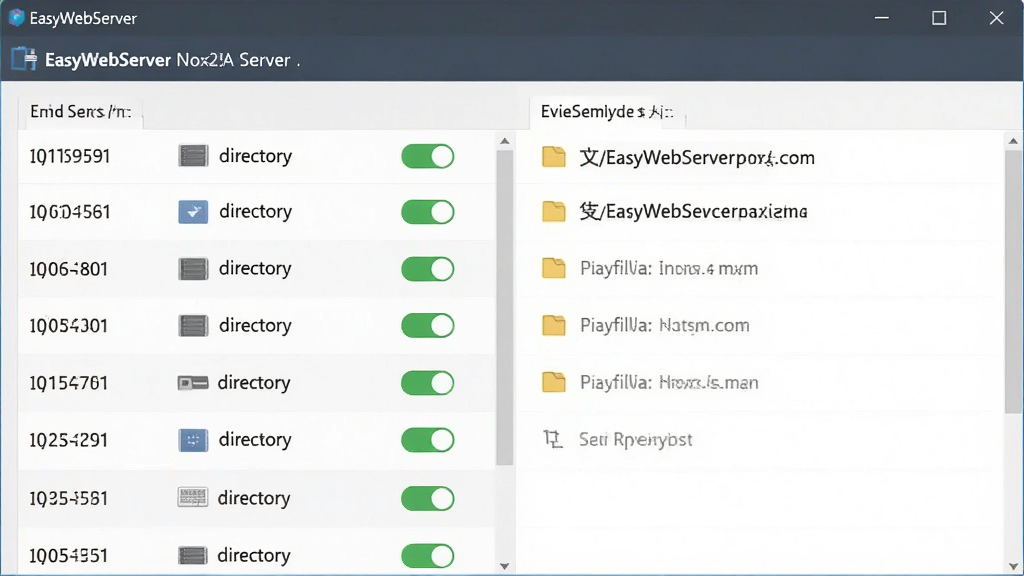1024x576 pixels.
Task: Click the server icon in row 101159591
Action: click(193, 156)
